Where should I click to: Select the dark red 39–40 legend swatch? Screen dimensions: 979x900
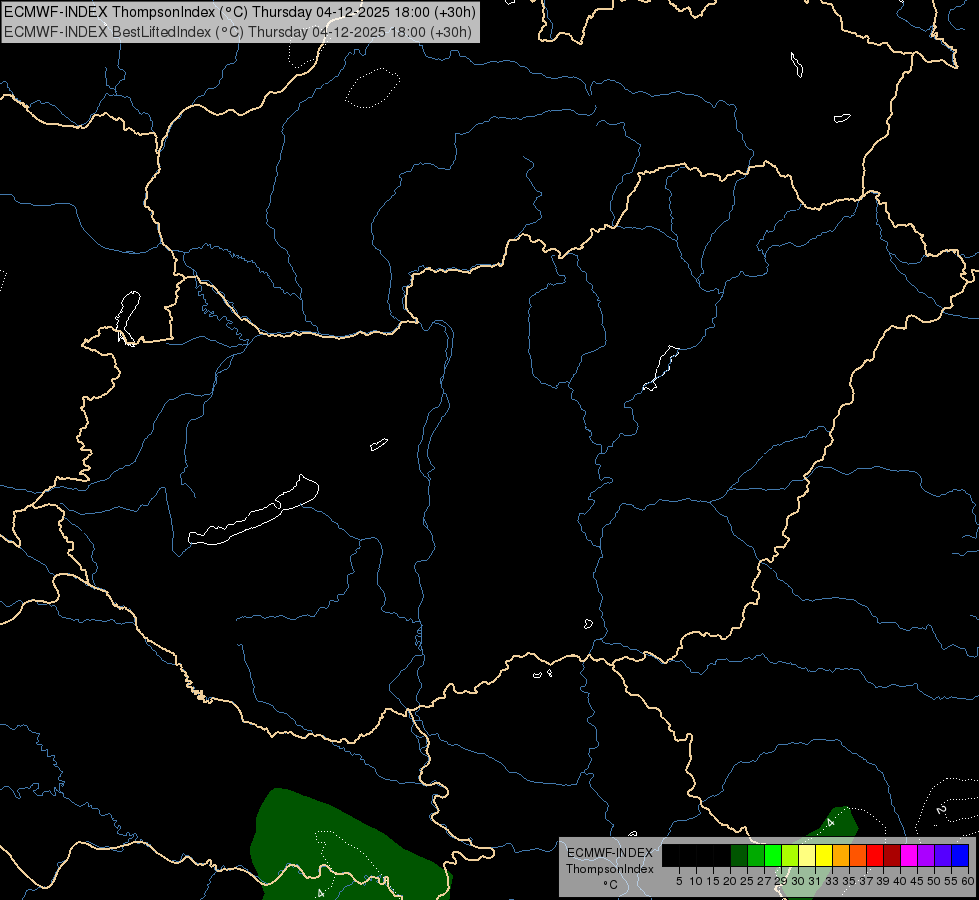pos(892,856)
